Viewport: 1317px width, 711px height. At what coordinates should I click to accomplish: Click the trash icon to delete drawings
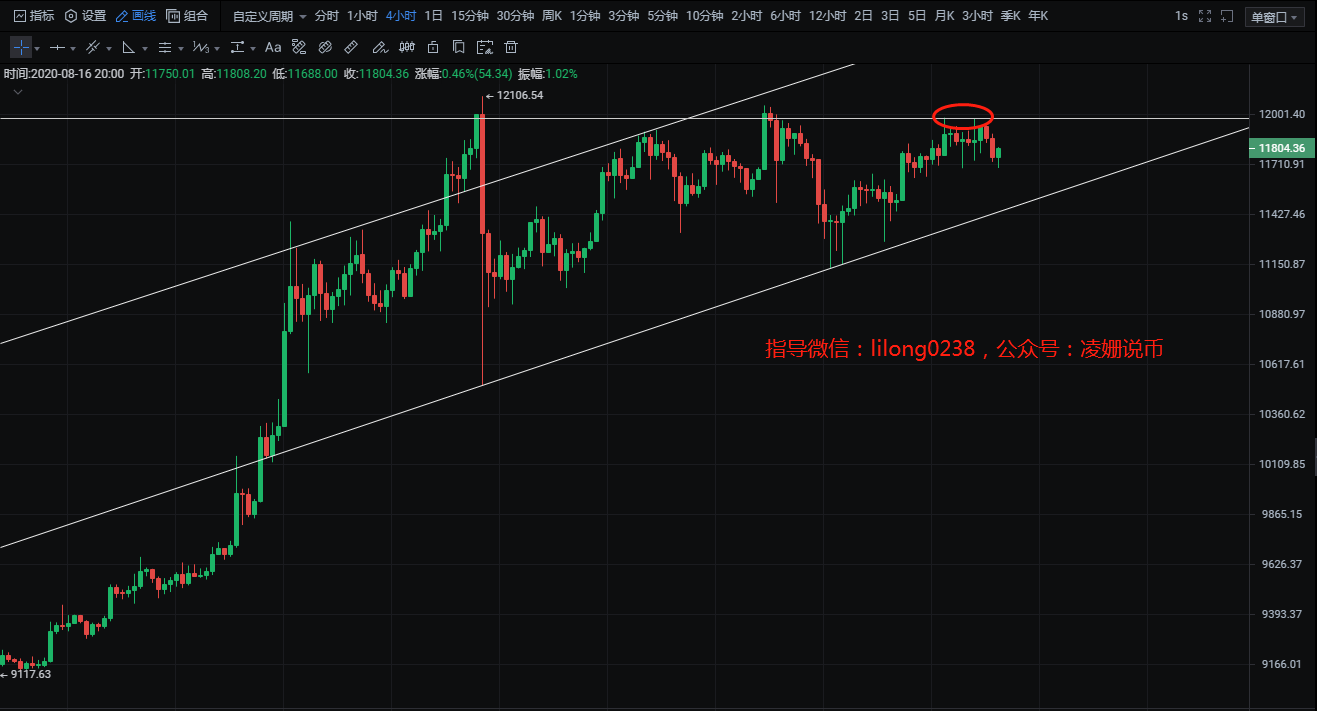[511, 47]
